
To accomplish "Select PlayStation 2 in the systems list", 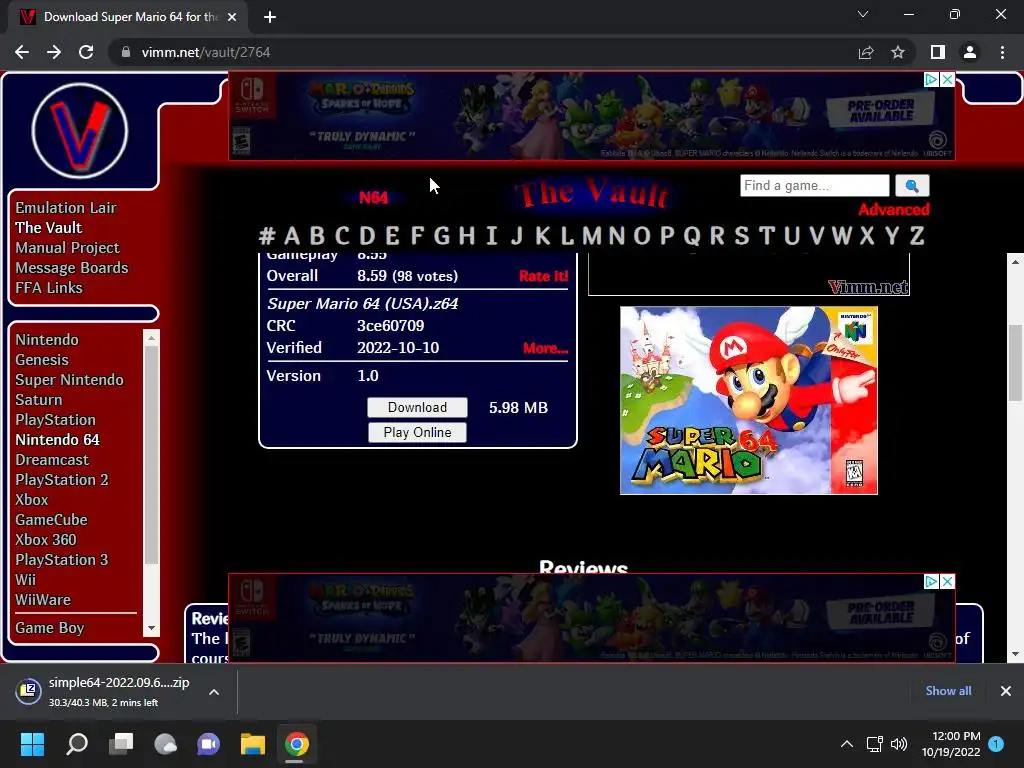I will tap(61, 480).
